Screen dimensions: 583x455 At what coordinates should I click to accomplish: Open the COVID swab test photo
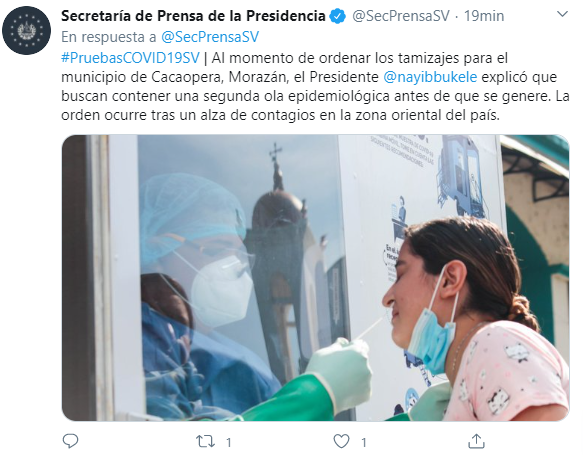point(315,278)
